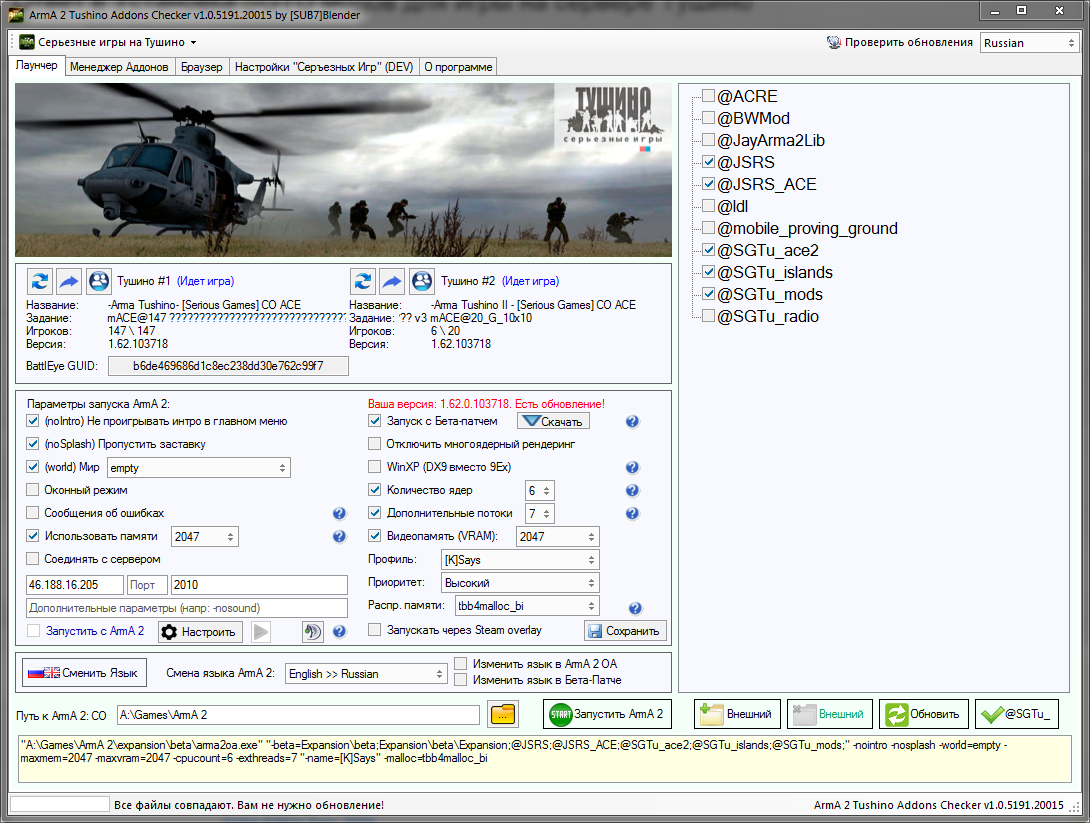Open the world Мир dropdown showing empty
The image size is (1090, 823).
199,468
